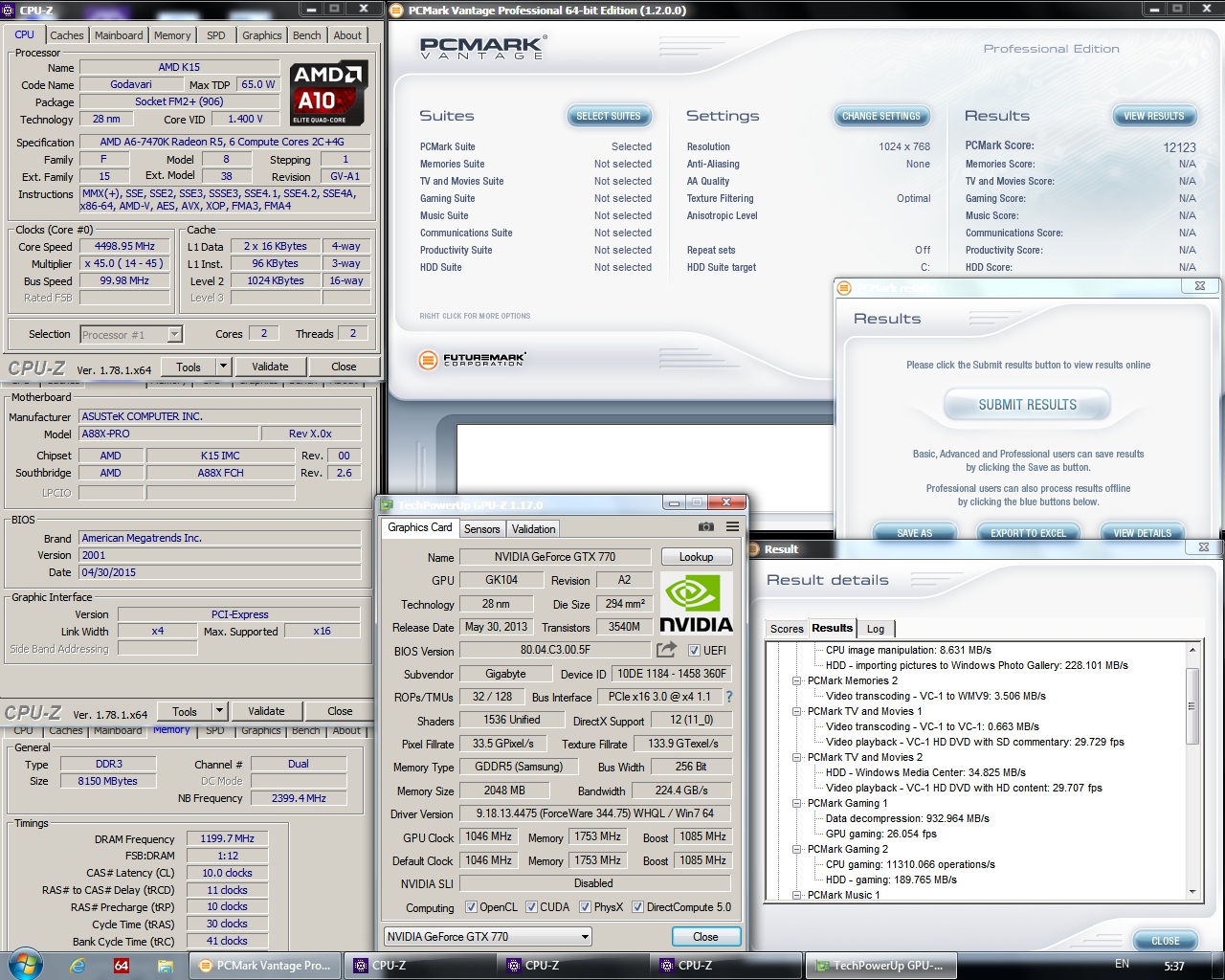Click the NVIDIA logo in GPU-Z
1225x980 pixels.
tap(696, 604)
